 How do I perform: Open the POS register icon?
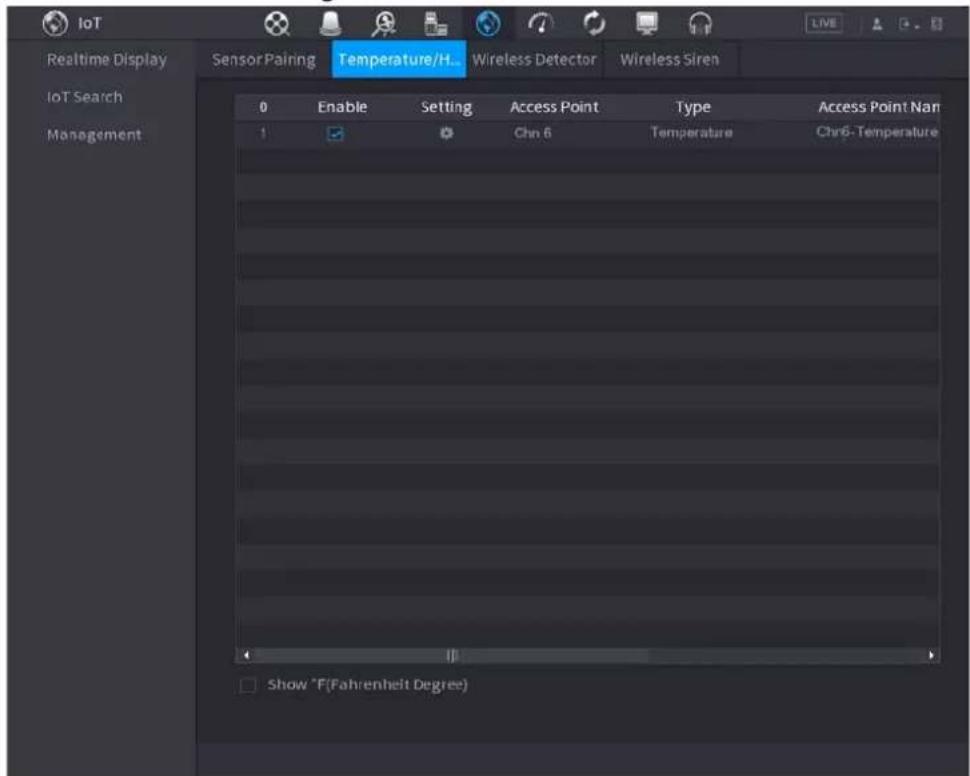coord(436,24)
